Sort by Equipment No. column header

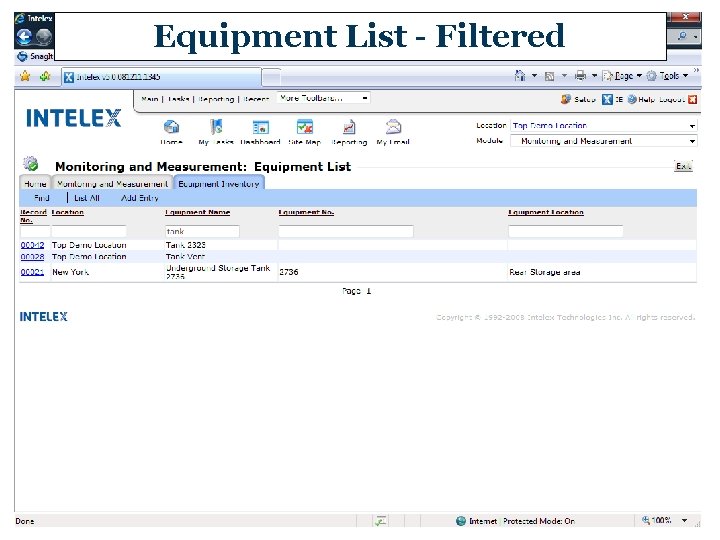(306, 212)
